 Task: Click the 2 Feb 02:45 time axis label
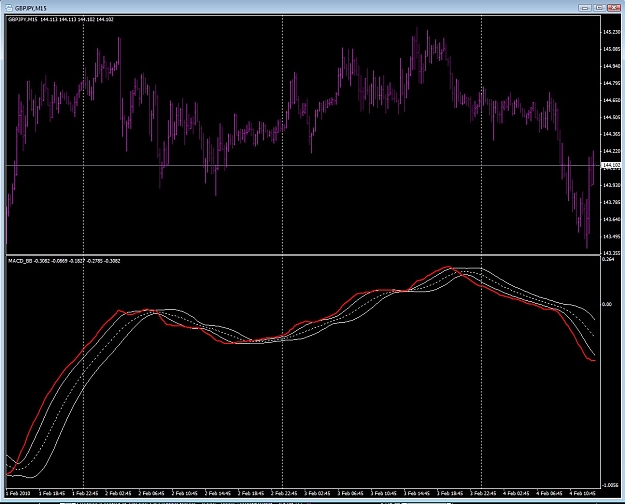point(118,494)
